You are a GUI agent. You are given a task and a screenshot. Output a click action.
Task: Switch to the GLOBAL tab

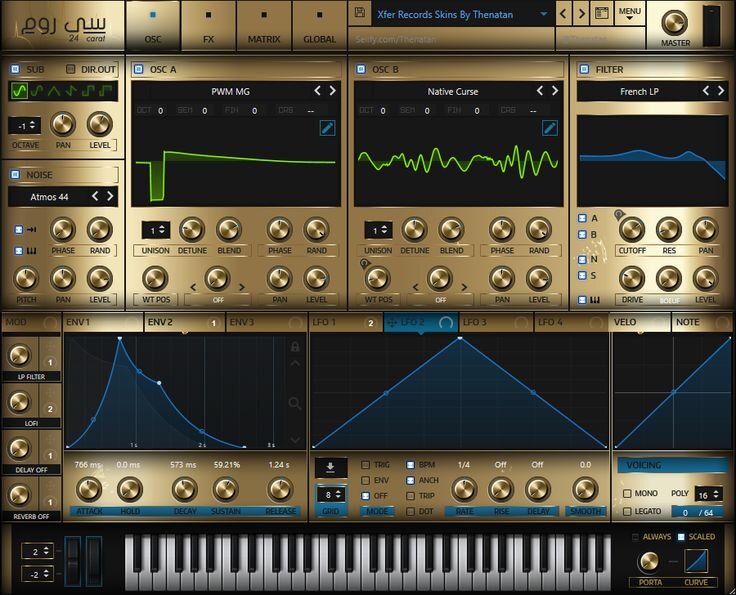point(319,26)
